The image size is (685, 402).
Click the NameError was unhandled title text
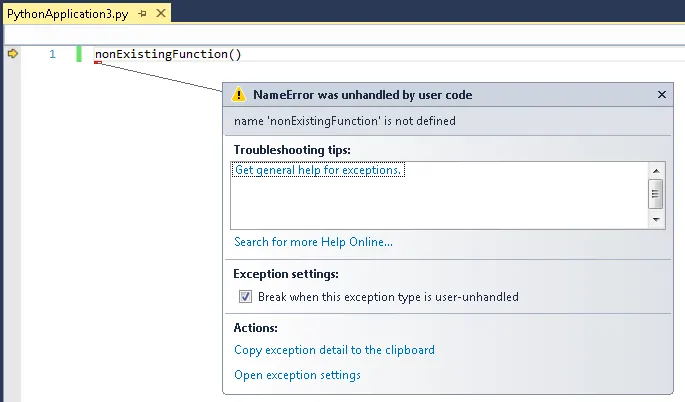tap(362, 95)
